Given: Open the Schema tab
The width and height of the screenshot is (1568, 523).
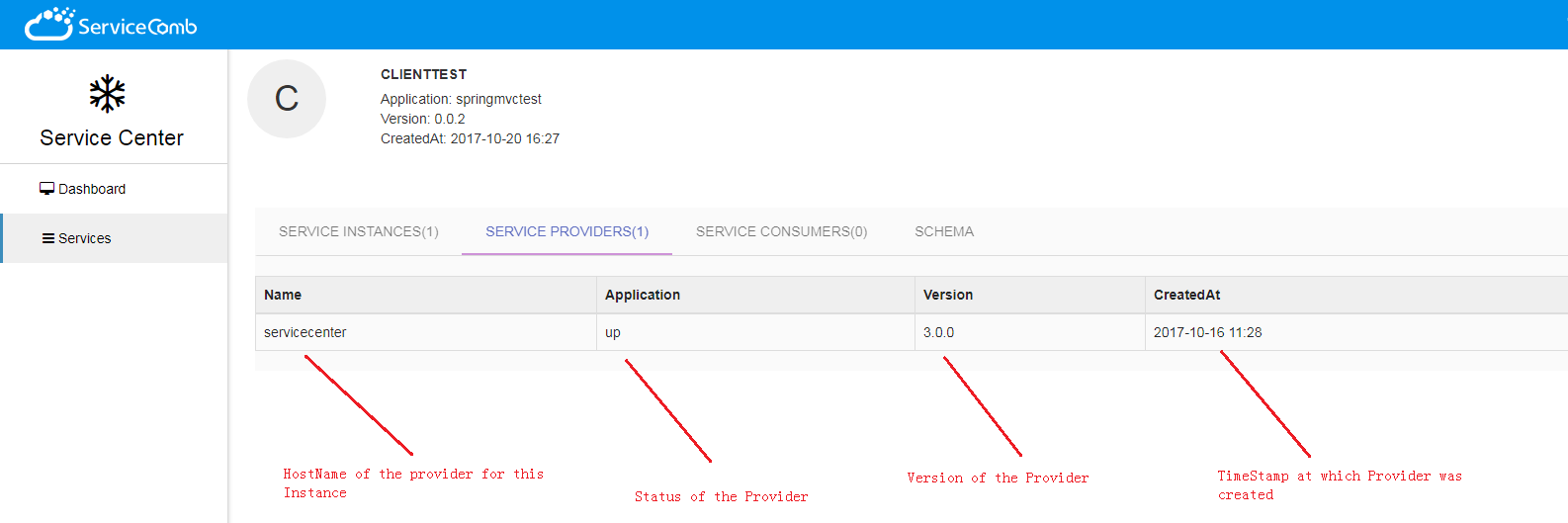Looking at the screenshot, I should click(x=943, y=231).
